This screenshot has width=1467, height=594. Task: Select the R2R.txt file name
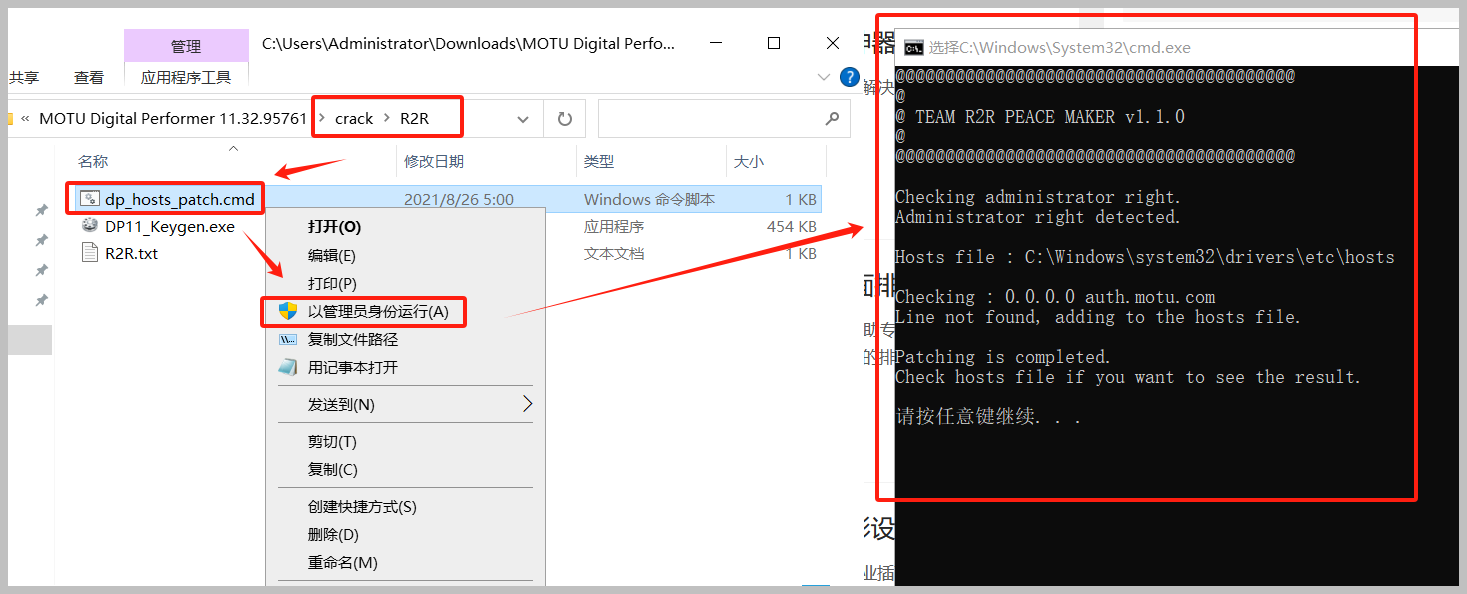[131, 253]
